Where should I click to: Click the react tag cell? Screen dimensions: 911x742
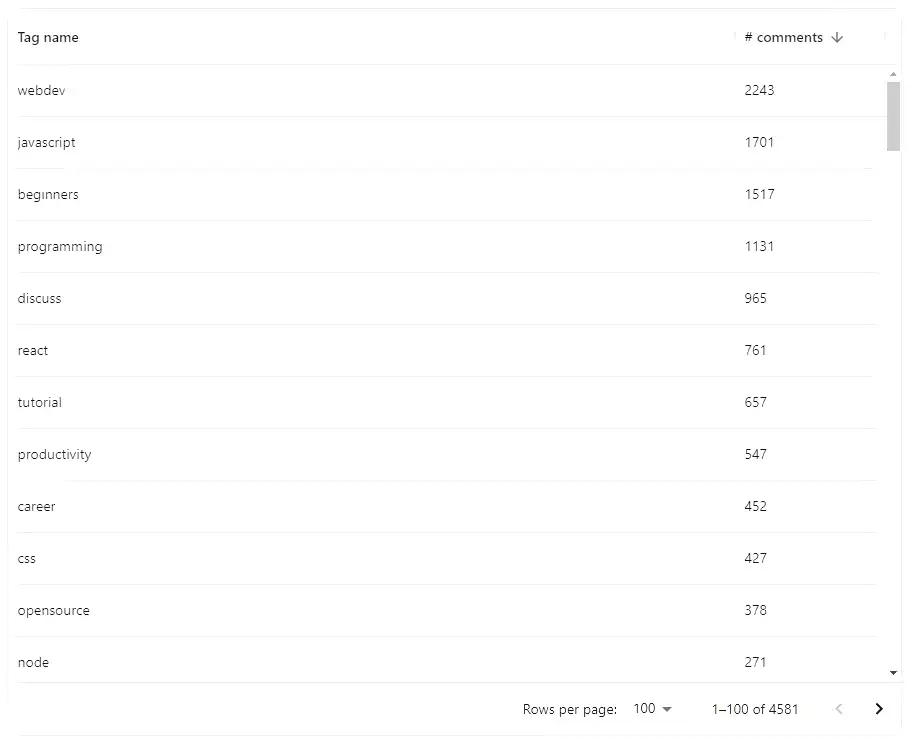click(33, 350)
